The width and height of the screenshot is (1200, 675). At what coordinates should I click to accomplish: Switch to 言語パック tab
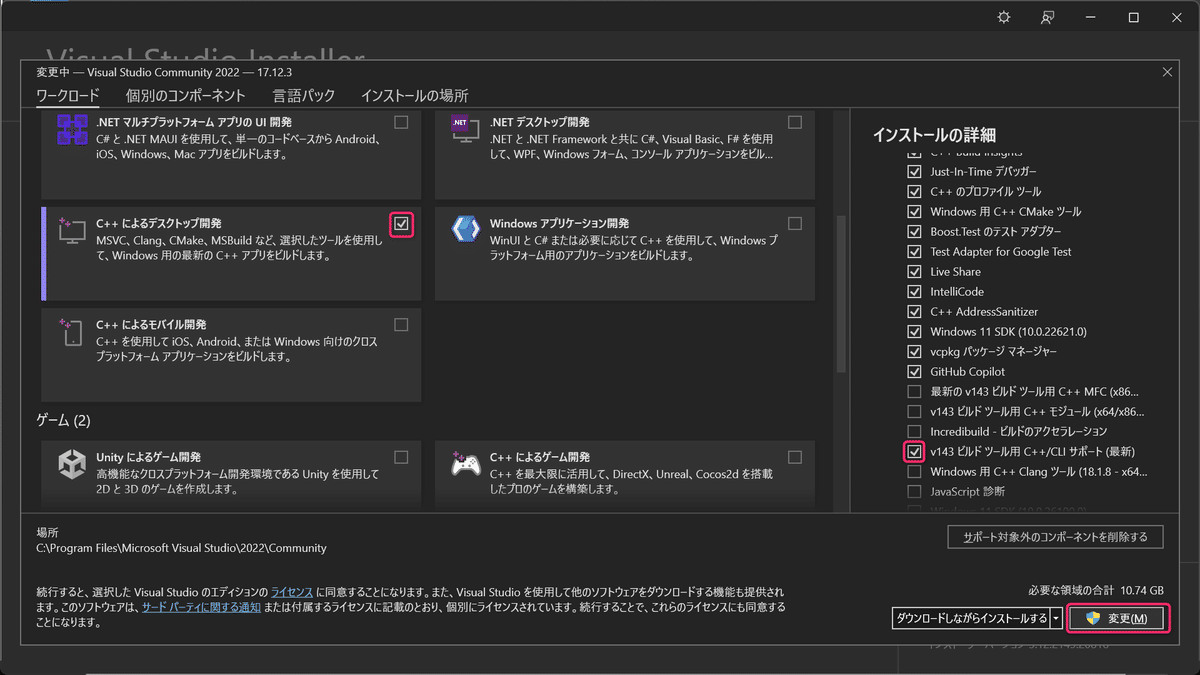[x=304, y=96]
